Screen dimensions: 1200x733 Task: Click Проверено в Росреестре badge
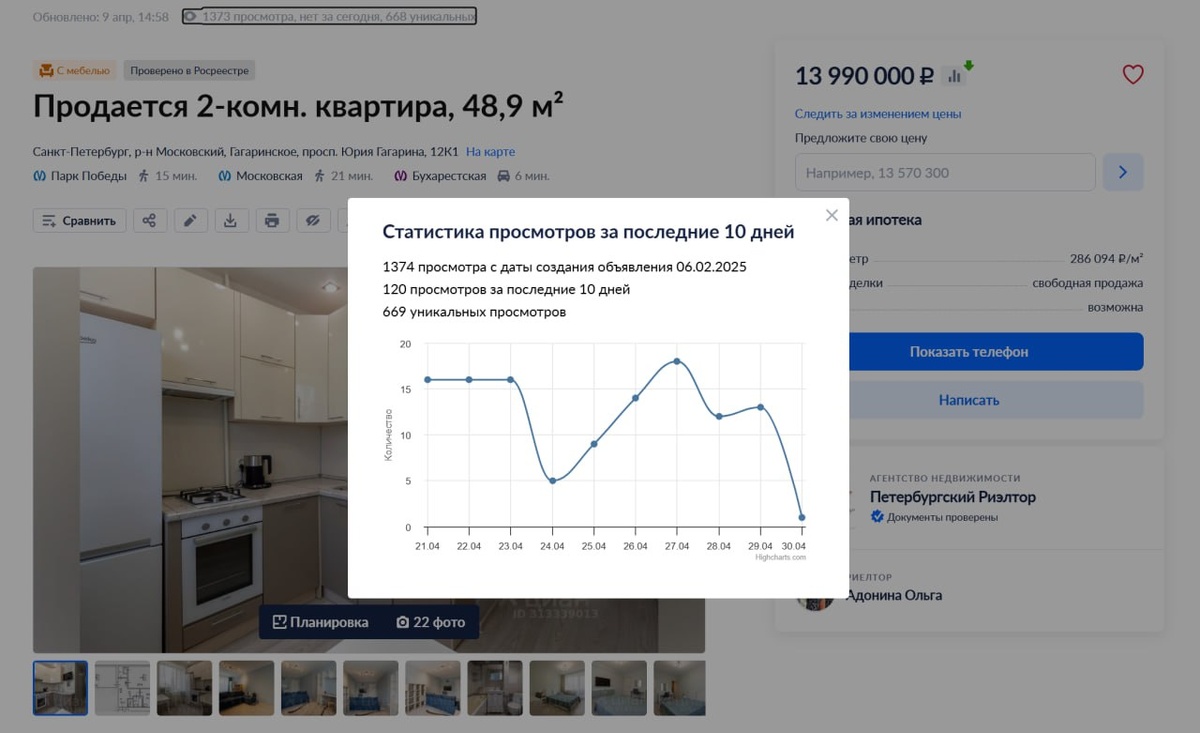click(190, 71)
